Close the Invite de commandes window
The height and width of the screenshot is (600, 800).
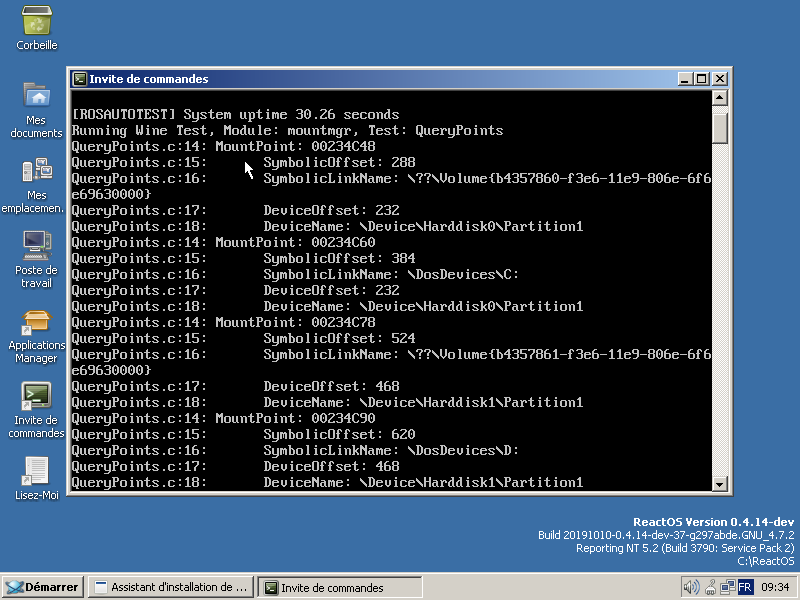[x=719, y=79]
